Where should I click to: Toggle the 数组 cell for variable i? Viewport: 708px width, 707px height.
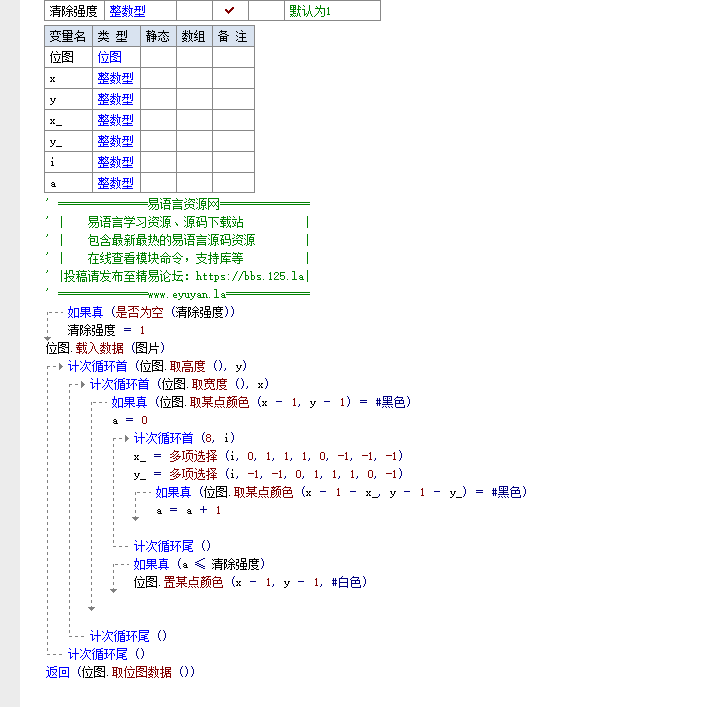[x=194, y=162]
